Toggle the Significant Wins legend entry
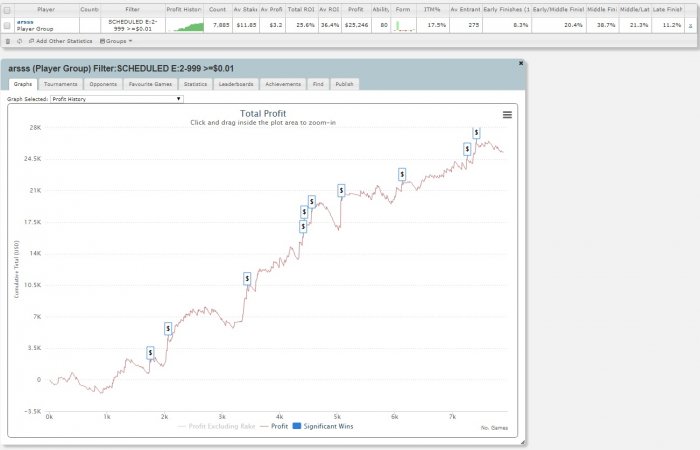Screen dimensions: 700x450 pyautogui.click(x=323, y=426)
